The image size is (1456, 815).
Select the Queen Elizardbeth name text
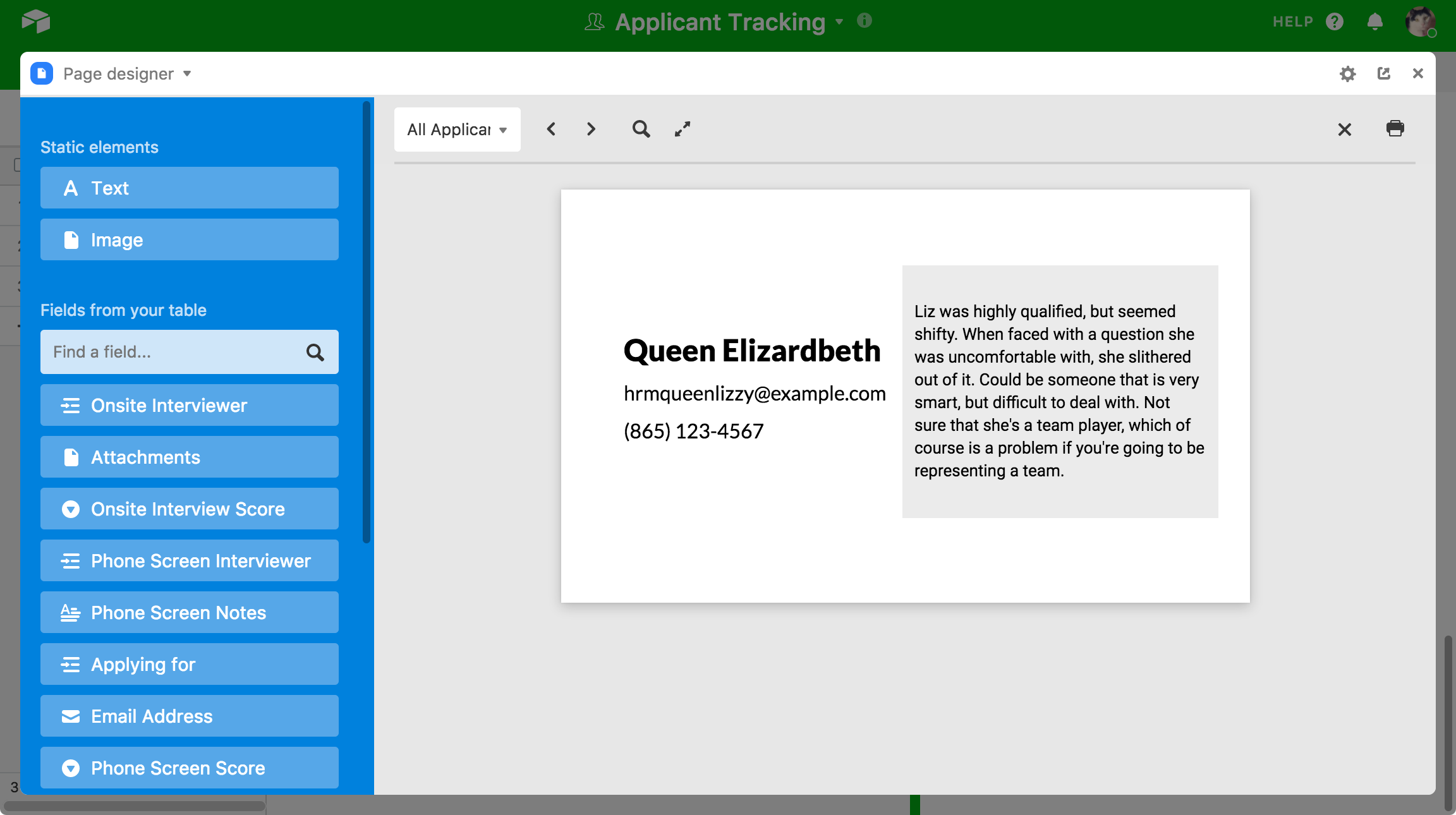point(752,351)
